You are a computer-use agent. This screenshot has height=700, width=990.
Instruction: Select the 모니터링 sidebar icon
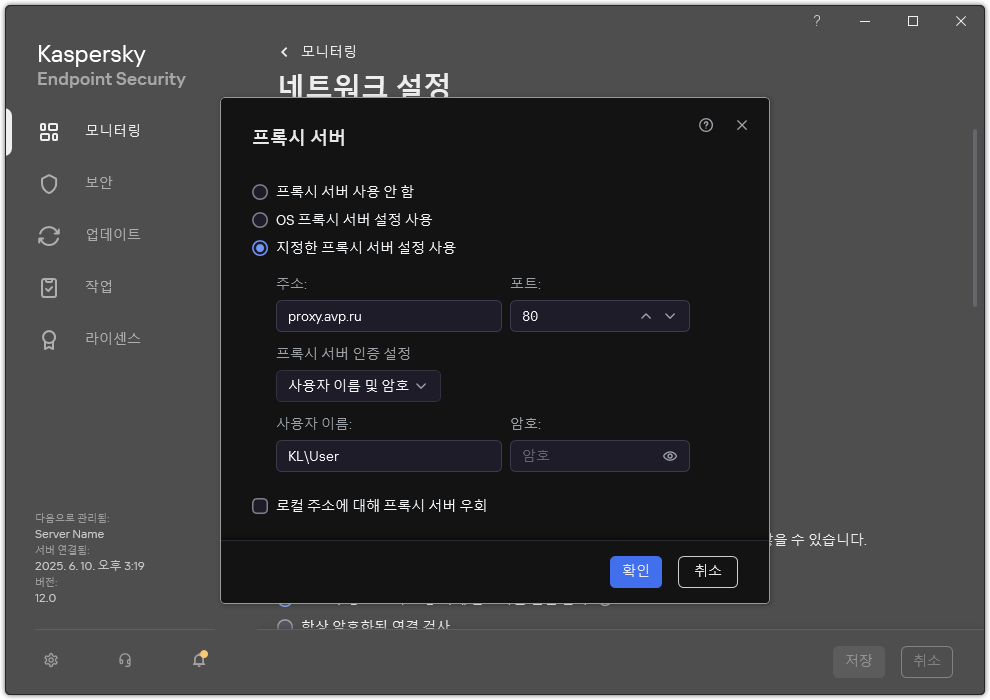48,131
